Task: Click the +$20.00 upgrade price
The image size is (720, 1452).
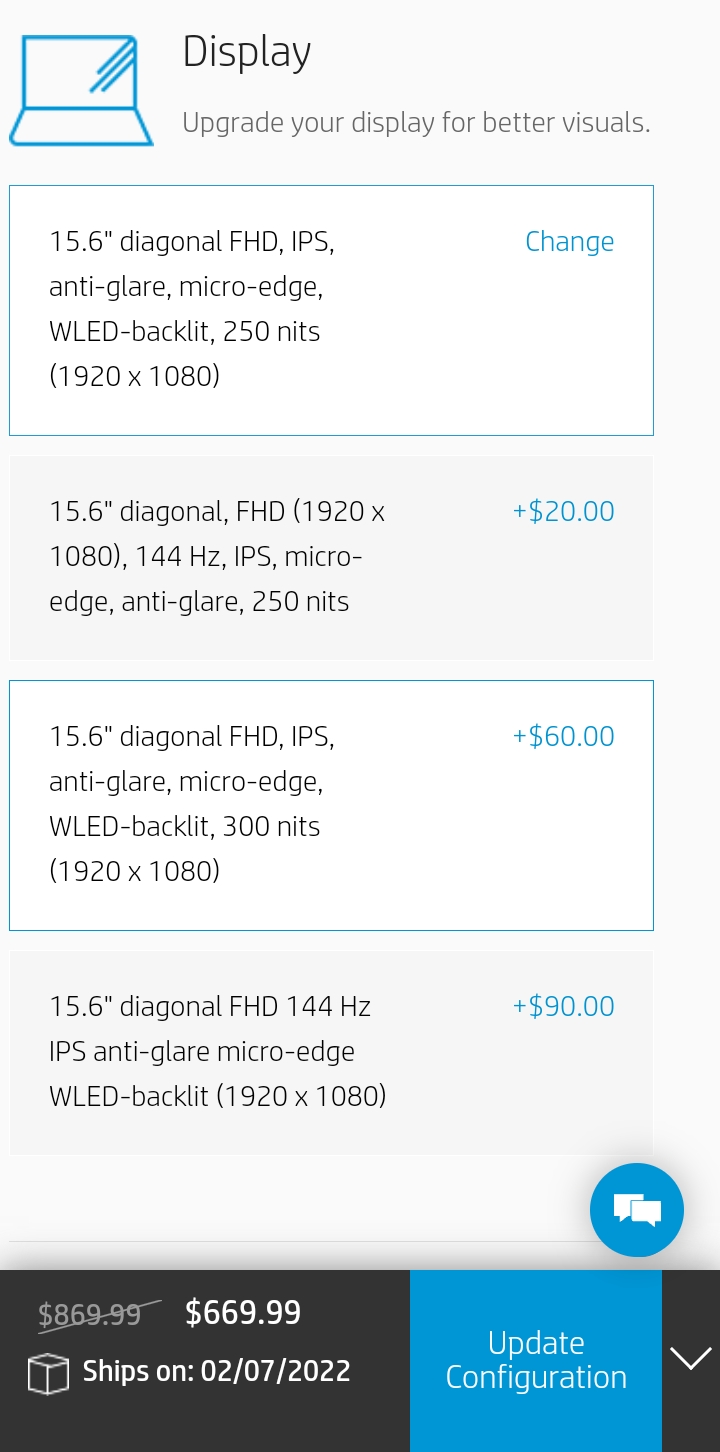Action: pos(563,511)
